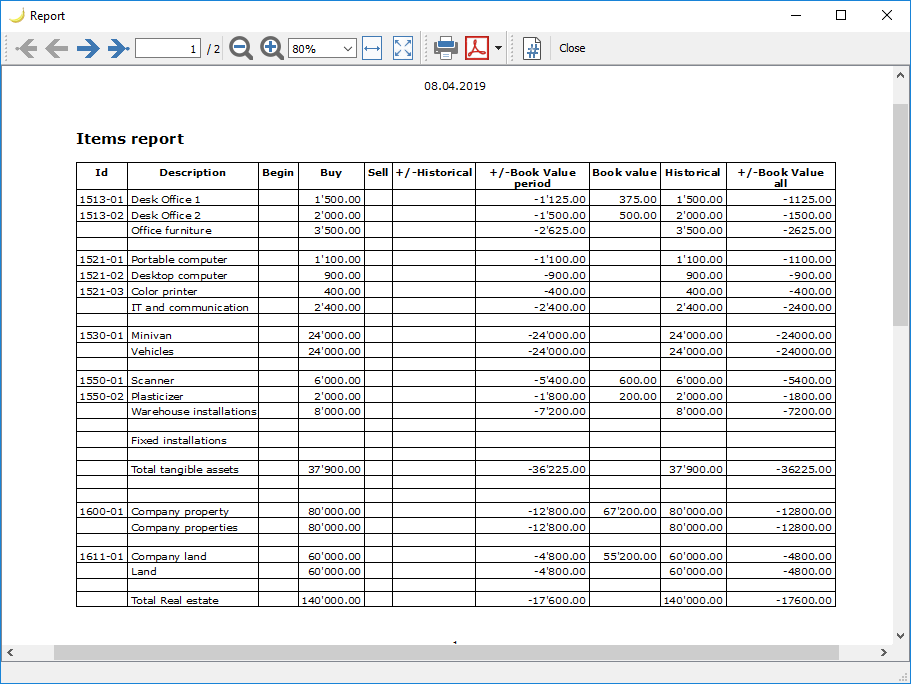Viewport: 911px width, 685px height.
Task: Click the 'Total tangible assets' row
Action: pyautogui.click(x=456, y=469)
